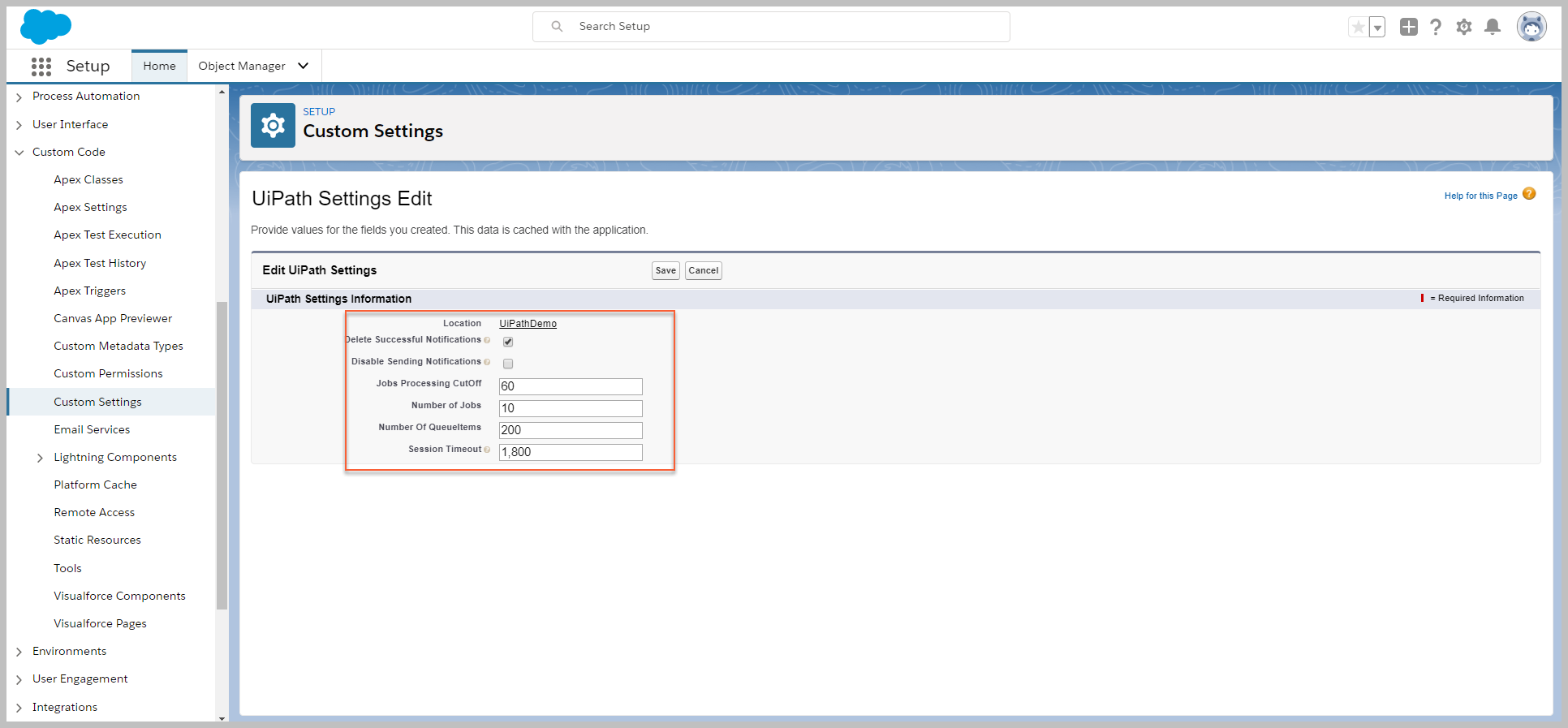Expand User Interface section
Image resolution: width=1568 pixels, height=728 pixels.
click(x=19, y=125)
